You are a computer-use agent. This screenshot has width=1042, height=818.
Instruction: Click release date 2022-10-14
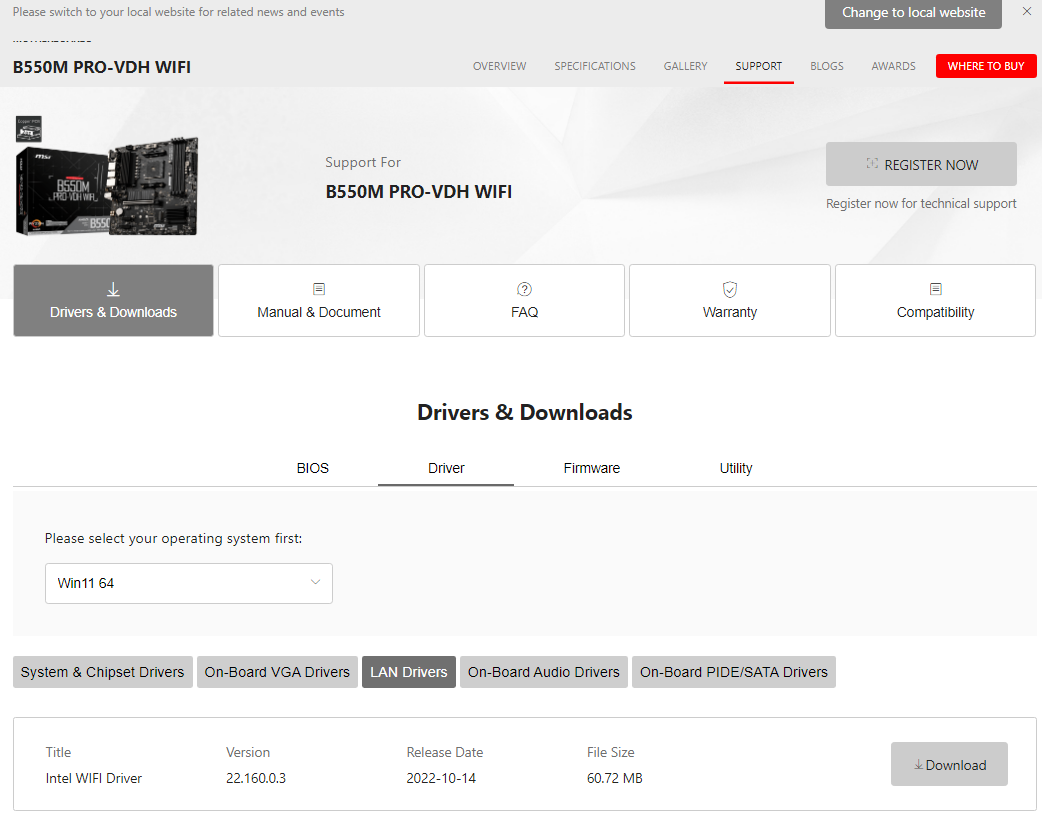441,778
